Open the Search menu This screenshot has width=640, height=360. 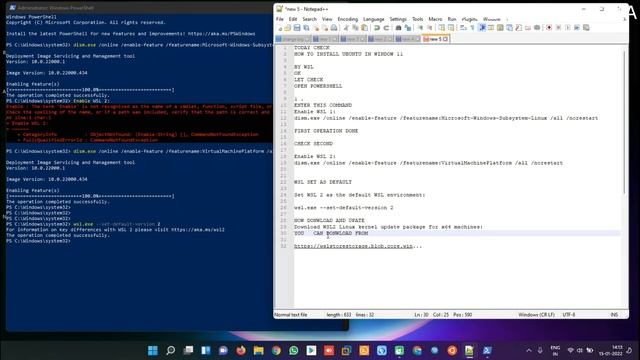pos(309,19)
